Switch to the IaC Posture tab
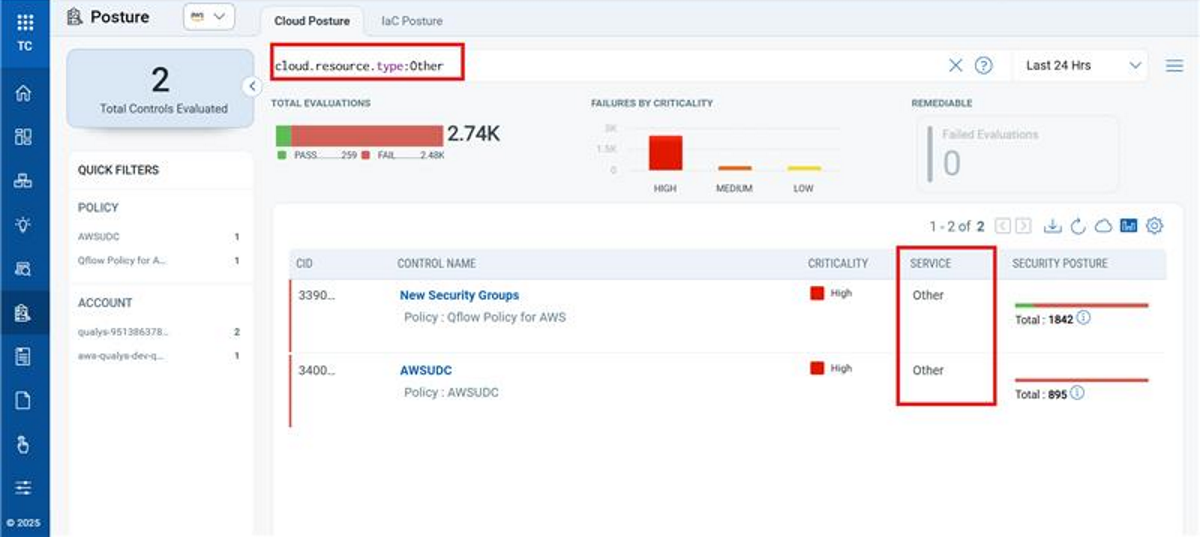Image resolution: width=1200 pixels, height=537 pixels. [x=411, y=21]
